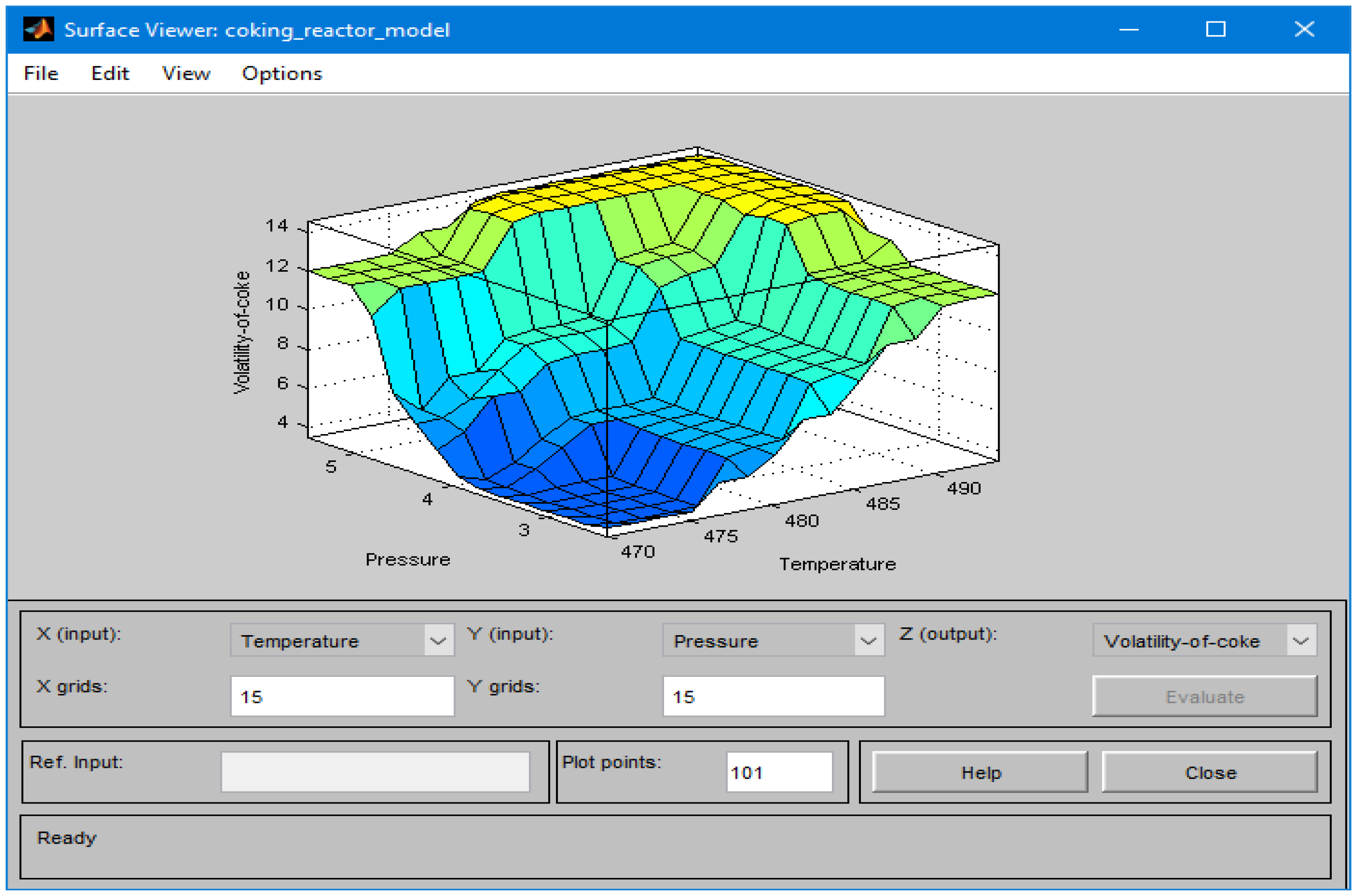Click the MATLAB logo in the title bar
The width and height of the screenshot is (1355, 896).
(37, 30)
